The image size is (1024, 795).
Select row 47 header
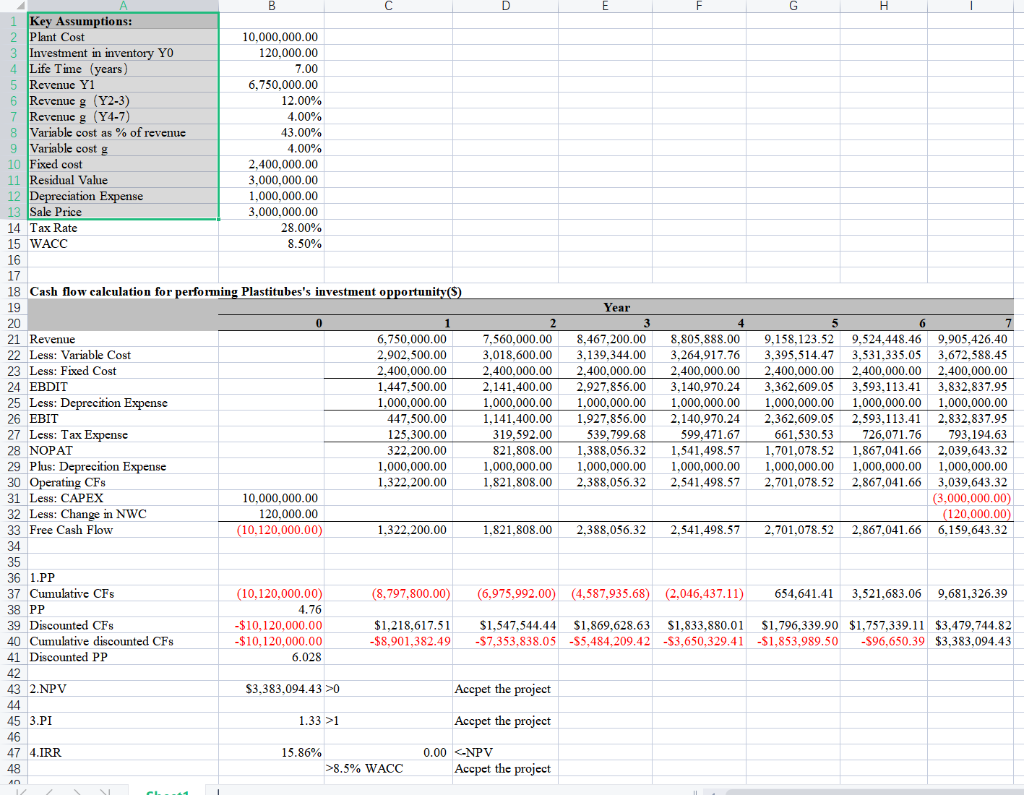(x=13, y=753)
